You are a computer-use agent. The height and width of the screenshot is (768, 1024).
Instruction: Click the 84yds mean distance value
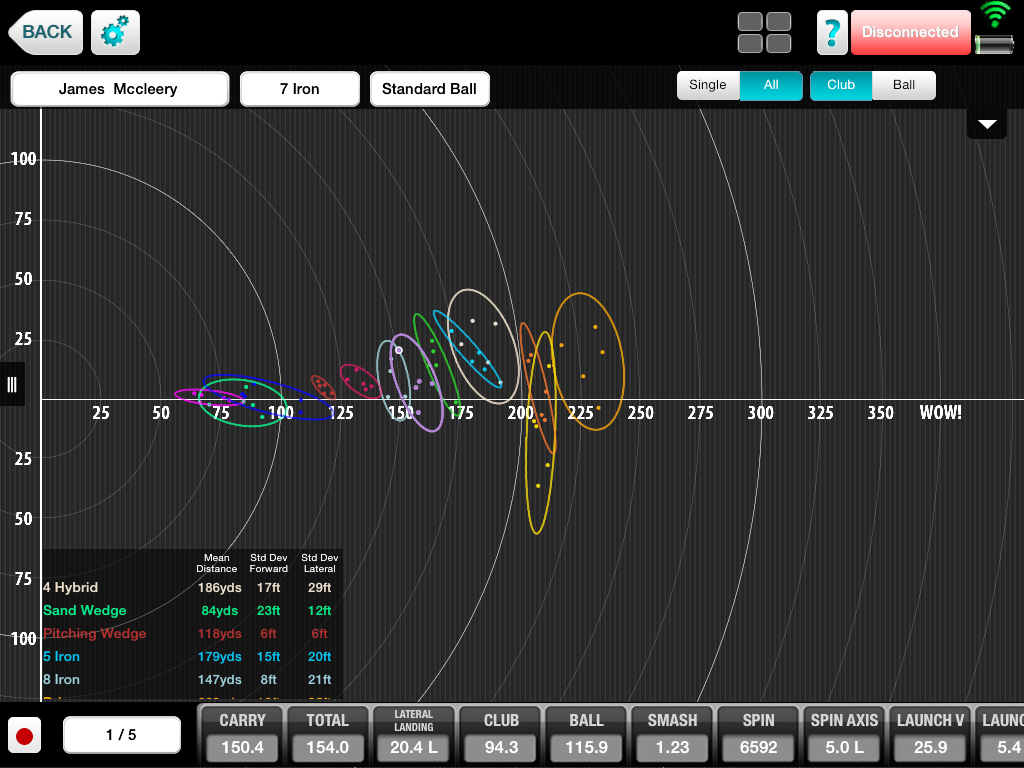coord(219,611)
